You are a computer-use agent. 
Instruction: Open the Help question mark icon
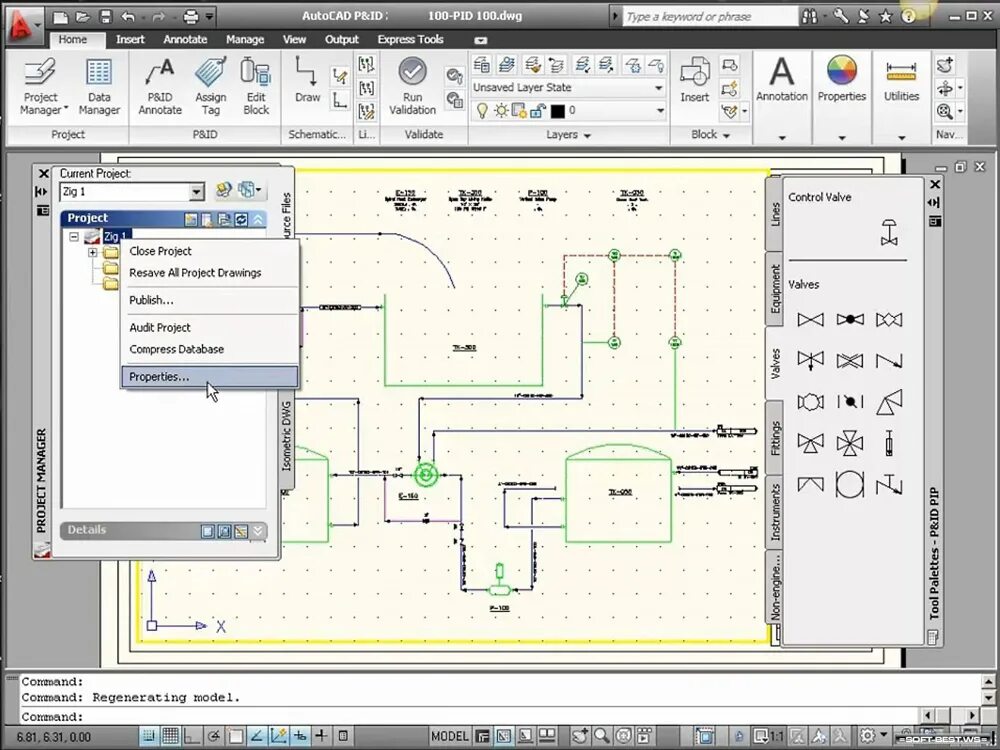pyautogui.click(x=908, y=17)
